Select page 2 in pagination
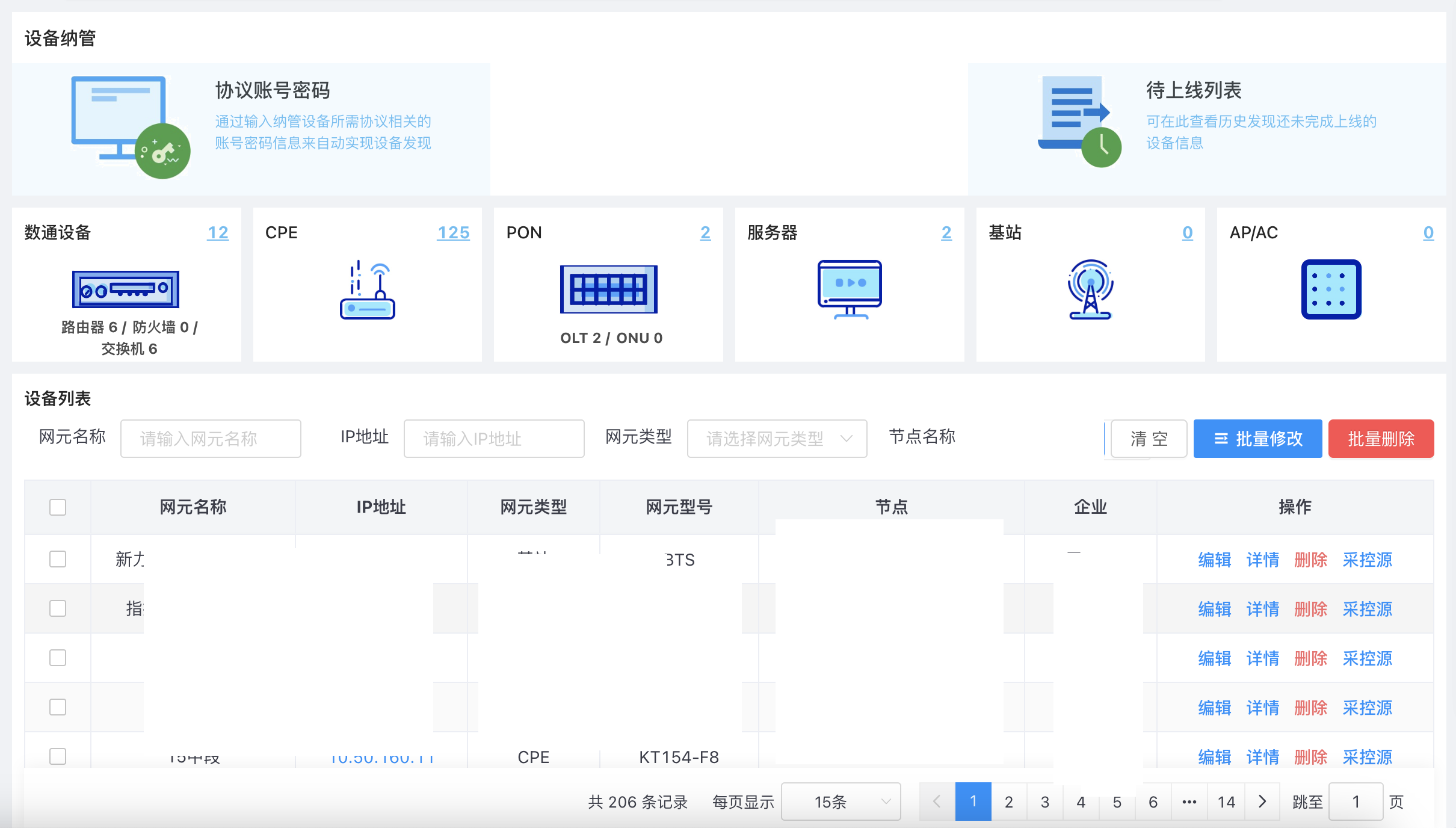This screenshot has height=828, width=1456. pos(1009,802)
